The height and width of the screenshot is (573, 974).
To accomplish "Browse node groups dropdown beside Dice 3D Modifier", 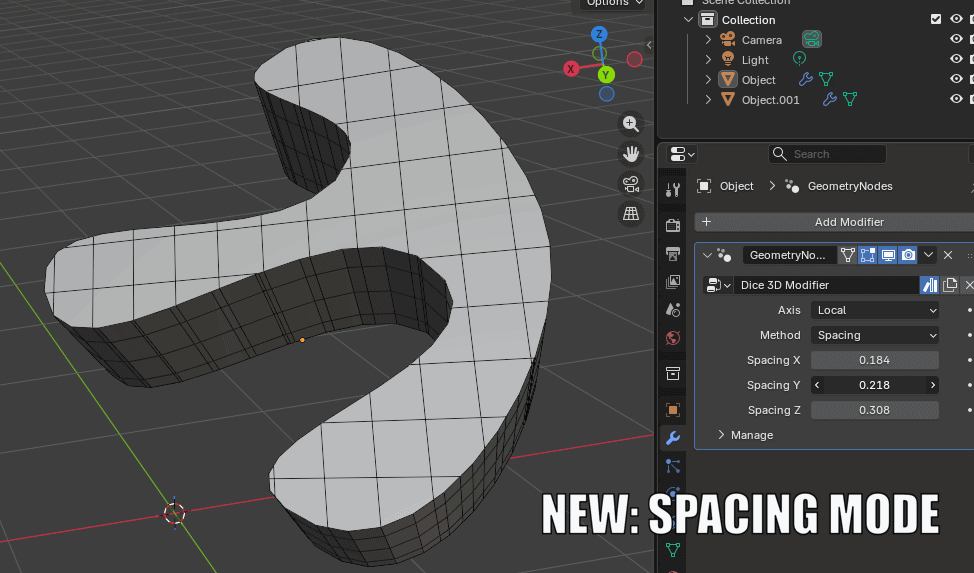I will coord(718,285).
